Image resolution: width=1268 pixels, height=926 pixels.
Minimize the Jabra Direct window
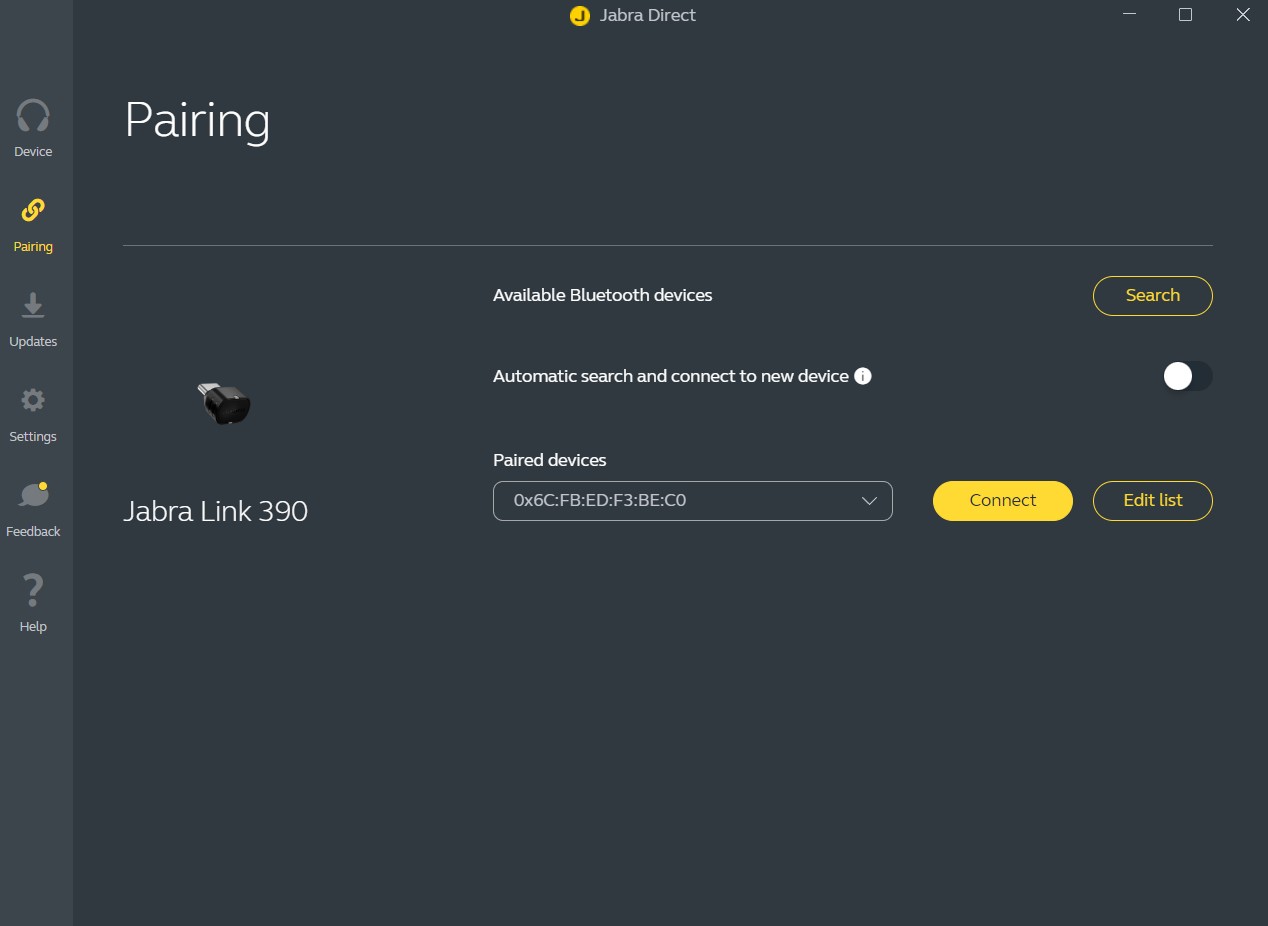pyautogui.click(x=1129, y=15)
